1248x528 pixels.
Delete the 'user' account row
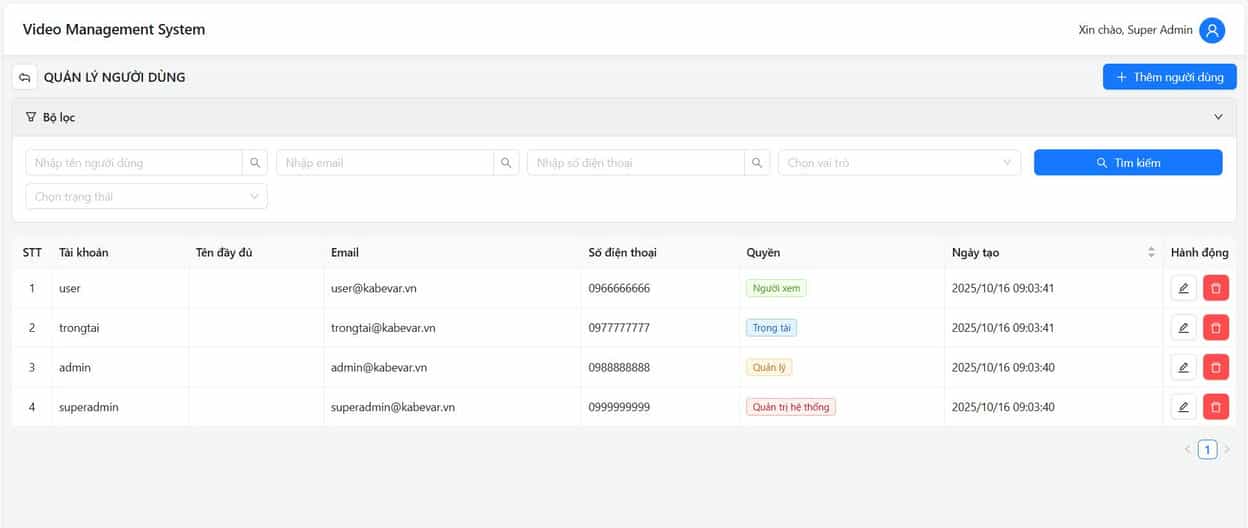coord(1215,288)
